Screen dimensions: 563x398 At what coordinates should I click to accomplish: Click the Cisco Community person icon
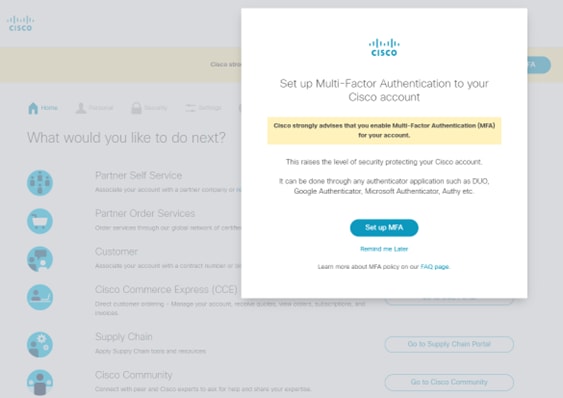[x=40, y=382]
